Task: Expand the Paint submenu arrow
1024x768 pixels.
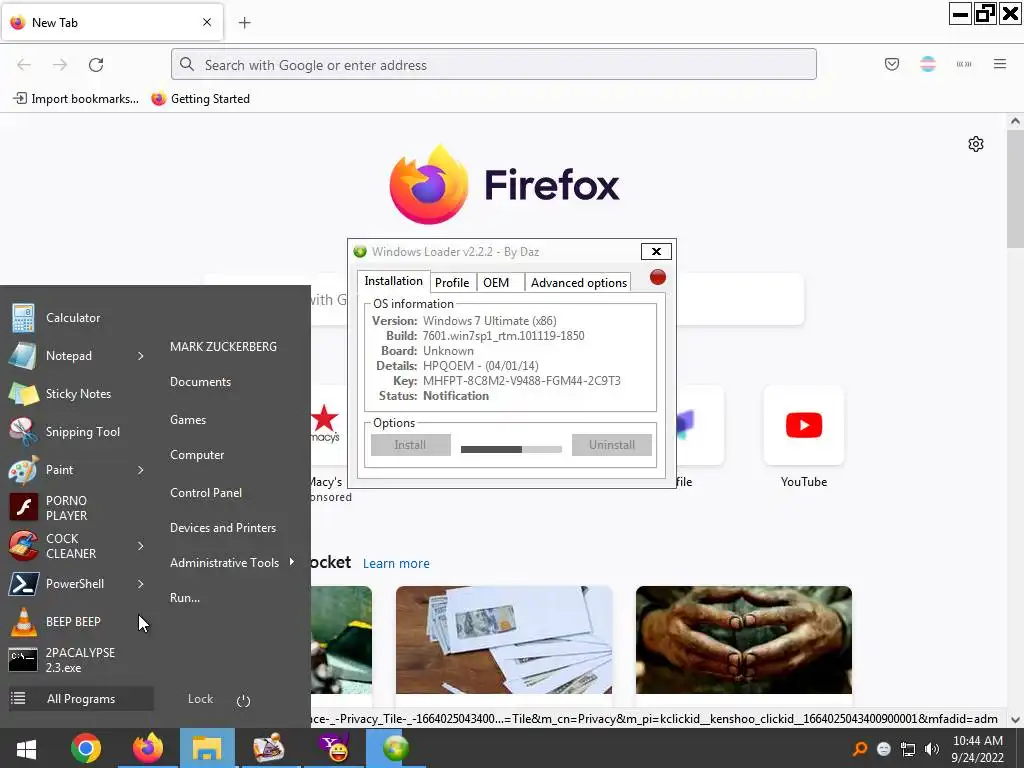Action: pos(141,470)
